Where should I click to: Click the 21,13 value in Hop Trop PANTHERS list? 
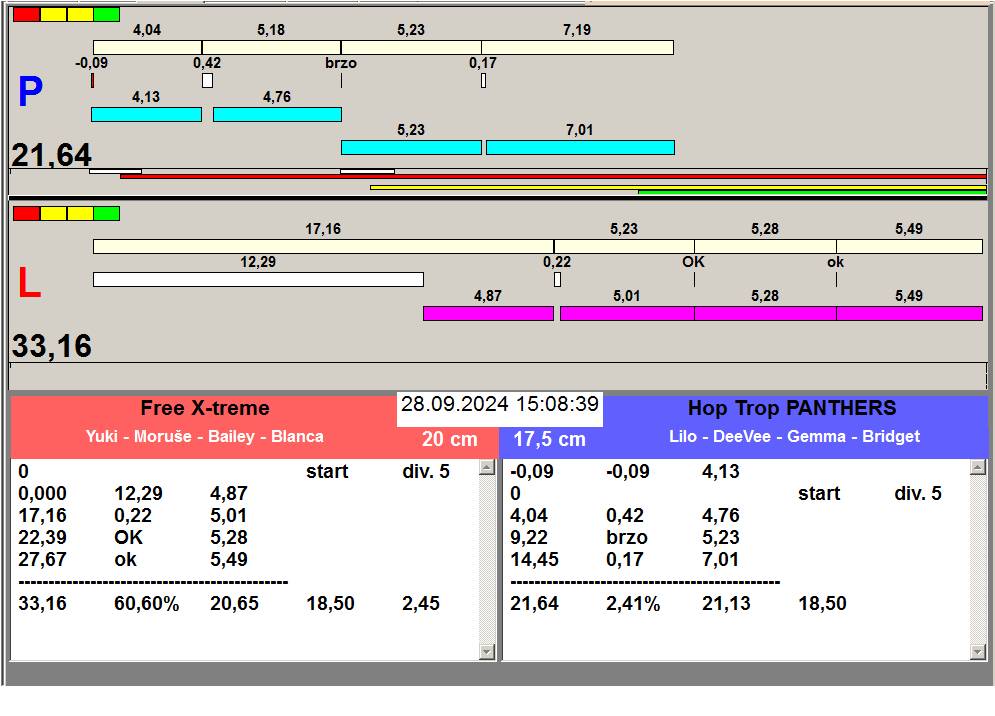[726, 604]
